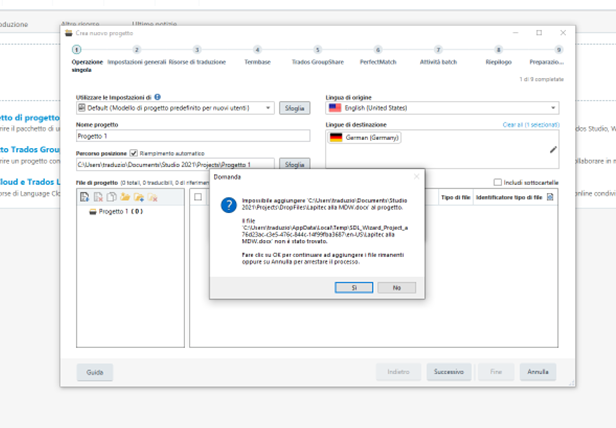This screenshot has width=616, height=428.
Task: Close the Domanda dialog with its X
Action: pyautogui.click(x=416, y=177)
